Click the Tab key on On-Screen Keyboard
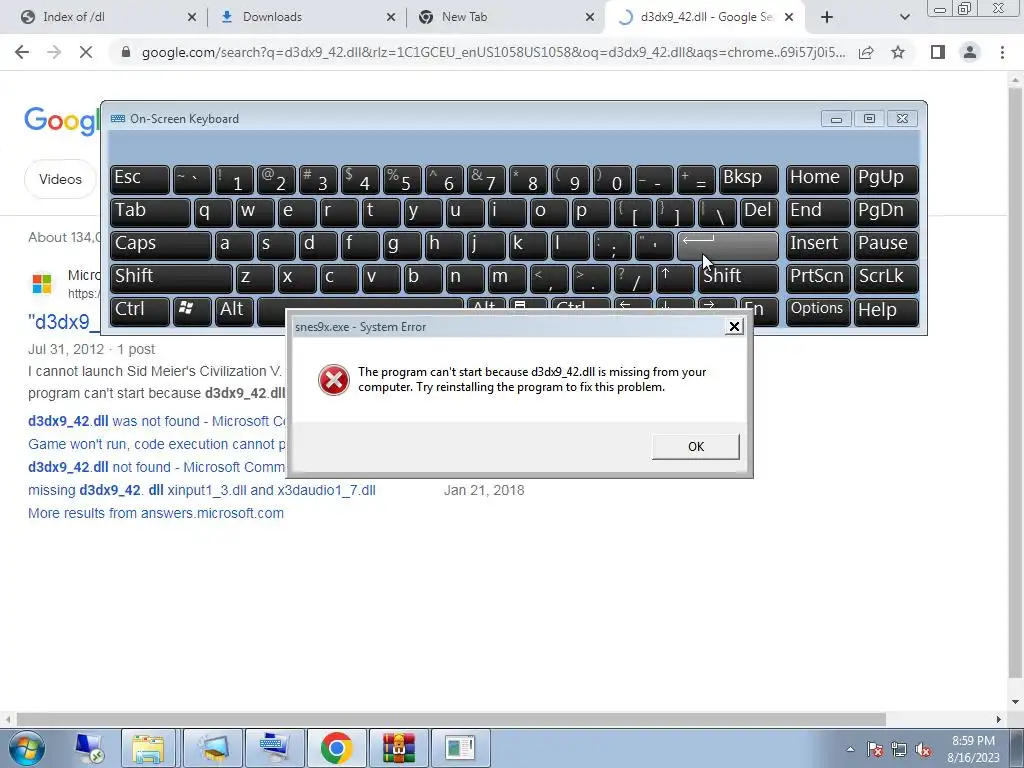Screen dimensions: 1024x768 point(150,212)
